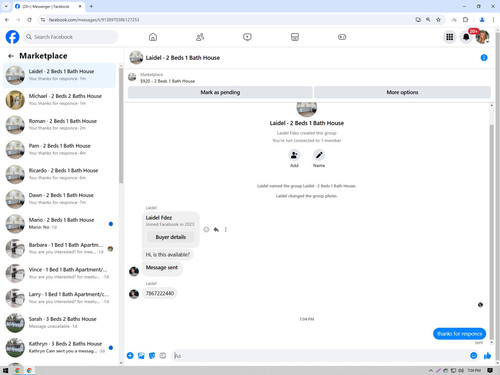
Task: Click the browser address bar URL
Action: (x=94, y=20)
